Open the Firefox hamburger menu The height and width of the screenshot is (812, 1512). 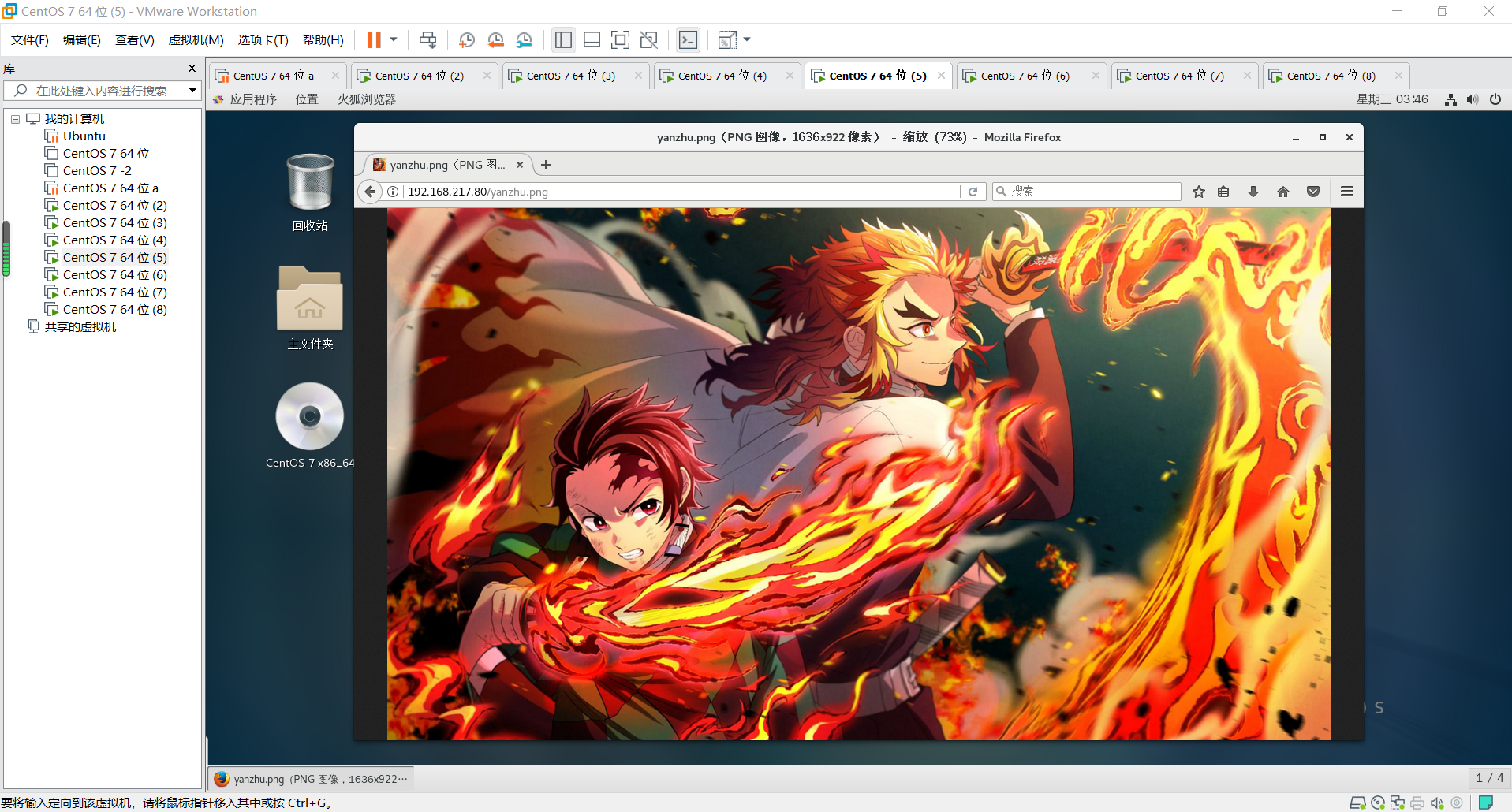(x=1347, y=192)
